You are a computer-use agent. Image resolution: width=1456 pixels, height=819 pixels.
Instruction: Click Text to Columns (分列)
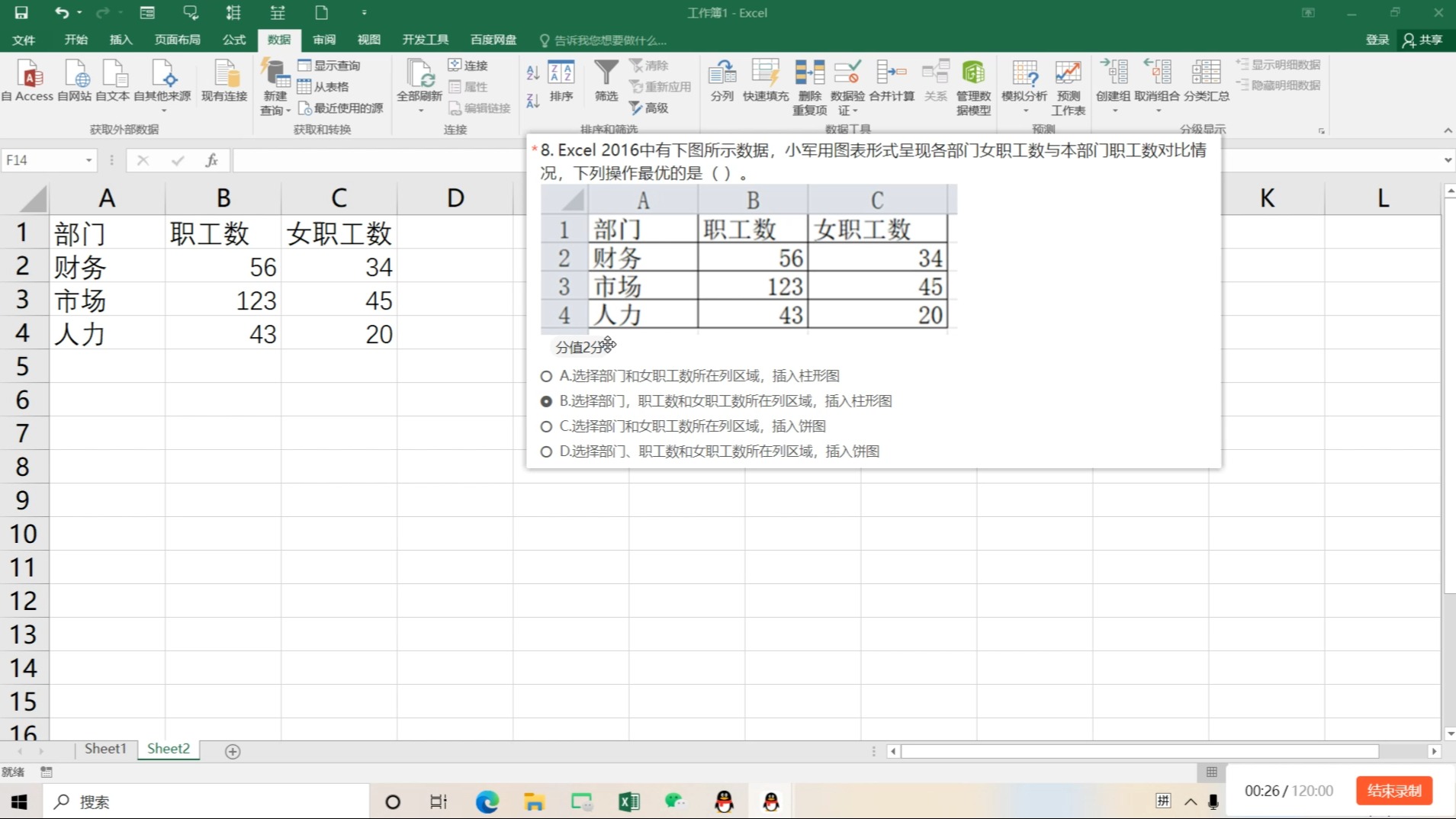coord(722,81)
